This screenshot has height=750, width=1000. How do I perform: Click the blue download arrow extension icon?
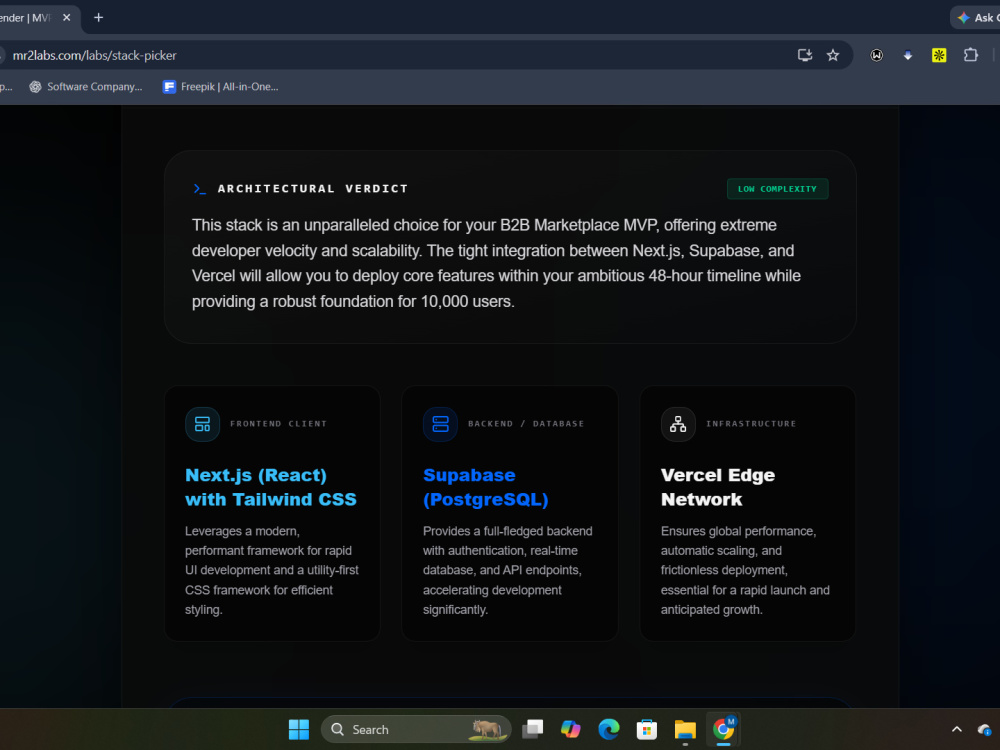908,55
